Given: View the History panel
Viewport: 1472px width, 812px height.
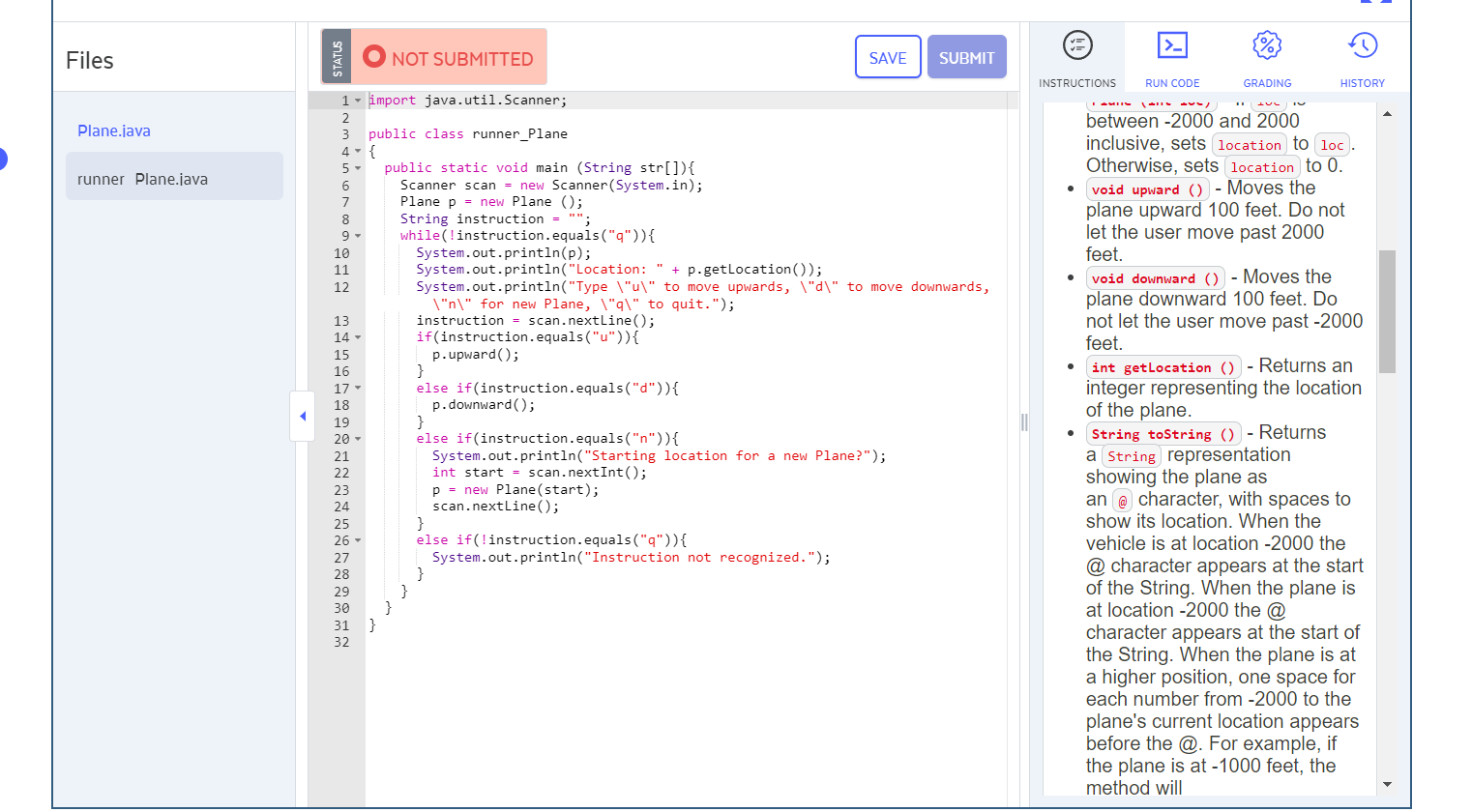Looking at the screenshot, I should click(x=1362, y=57).
